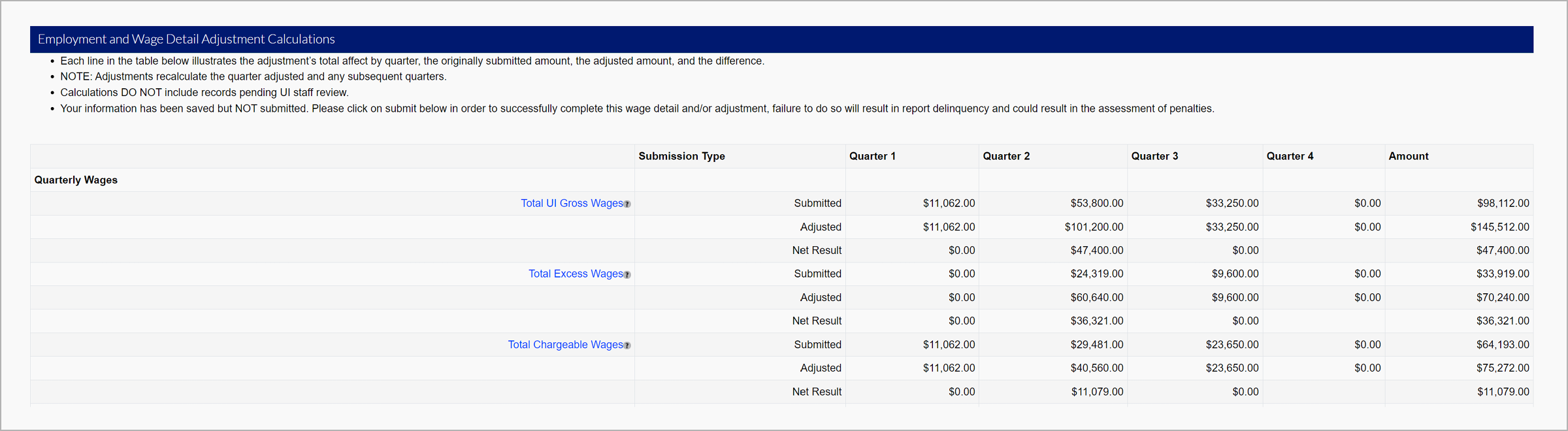Show help tooltip for Total Chargeable Wages

627,345
